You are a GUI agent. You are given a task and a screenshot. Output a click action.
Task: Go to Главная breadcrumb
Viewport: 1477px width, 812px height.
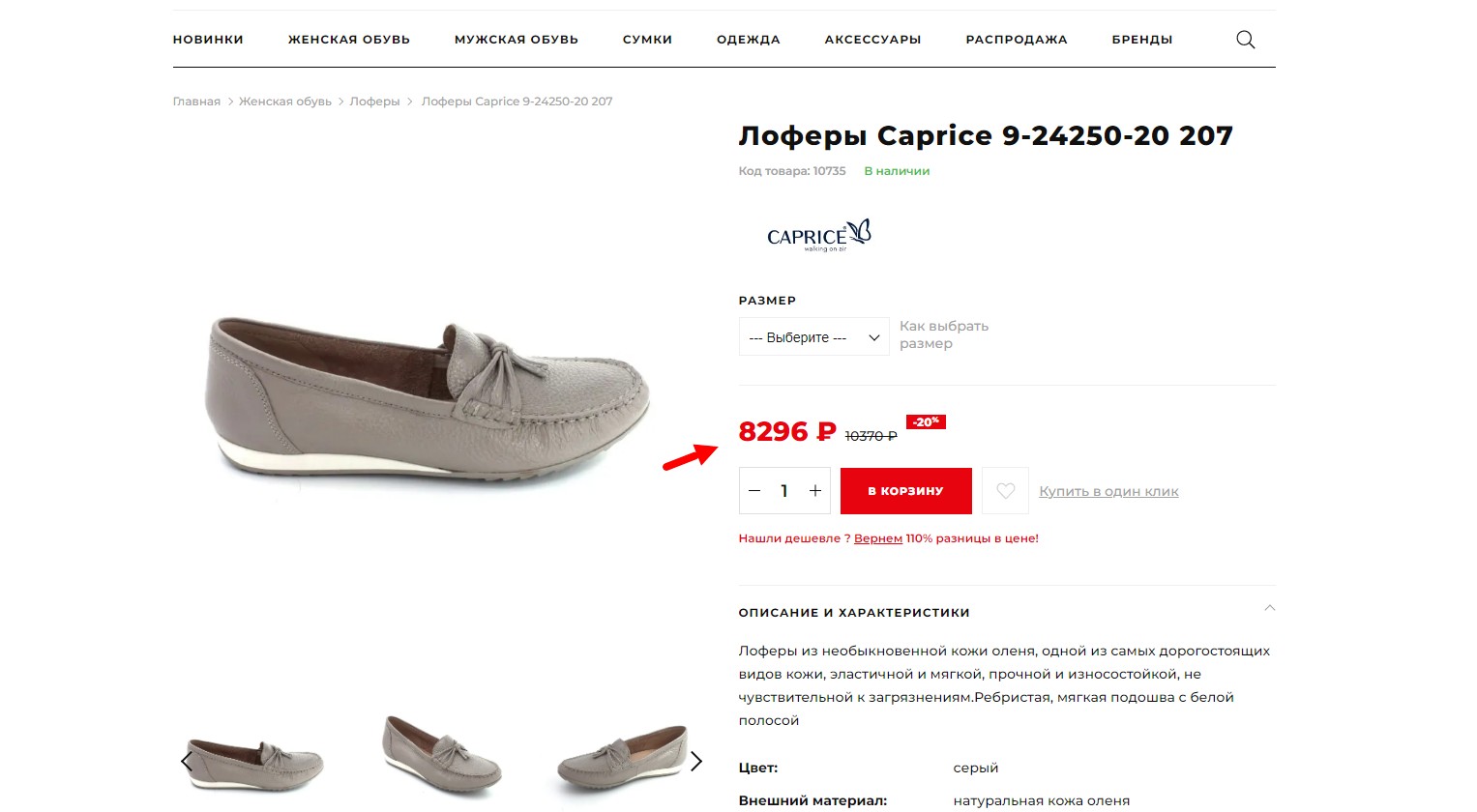tap(196, 101)
